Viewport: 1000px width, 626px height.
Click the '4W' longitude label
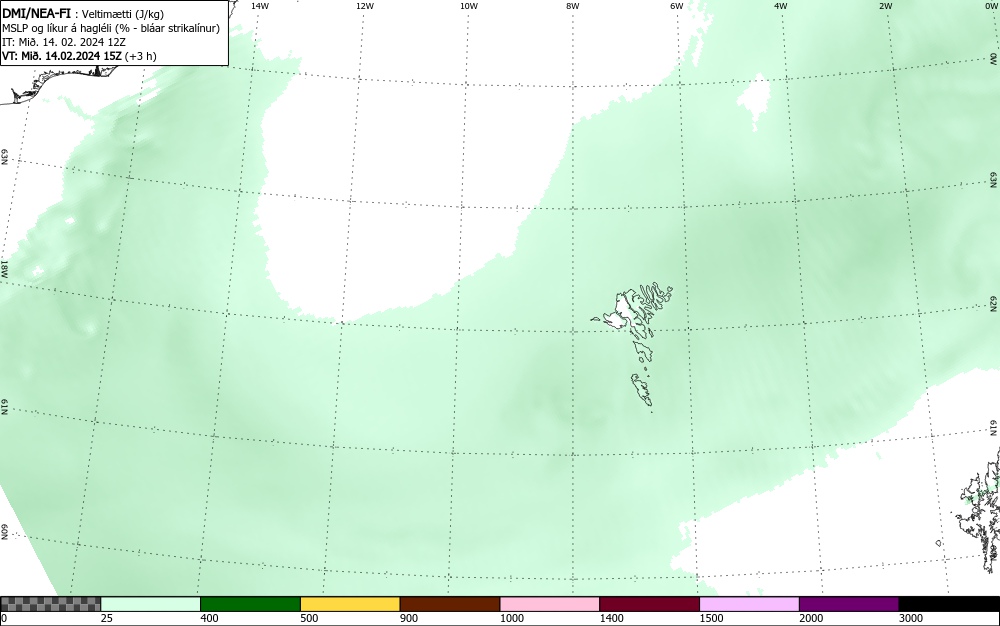pyautogui.click(x=781, y=6)
